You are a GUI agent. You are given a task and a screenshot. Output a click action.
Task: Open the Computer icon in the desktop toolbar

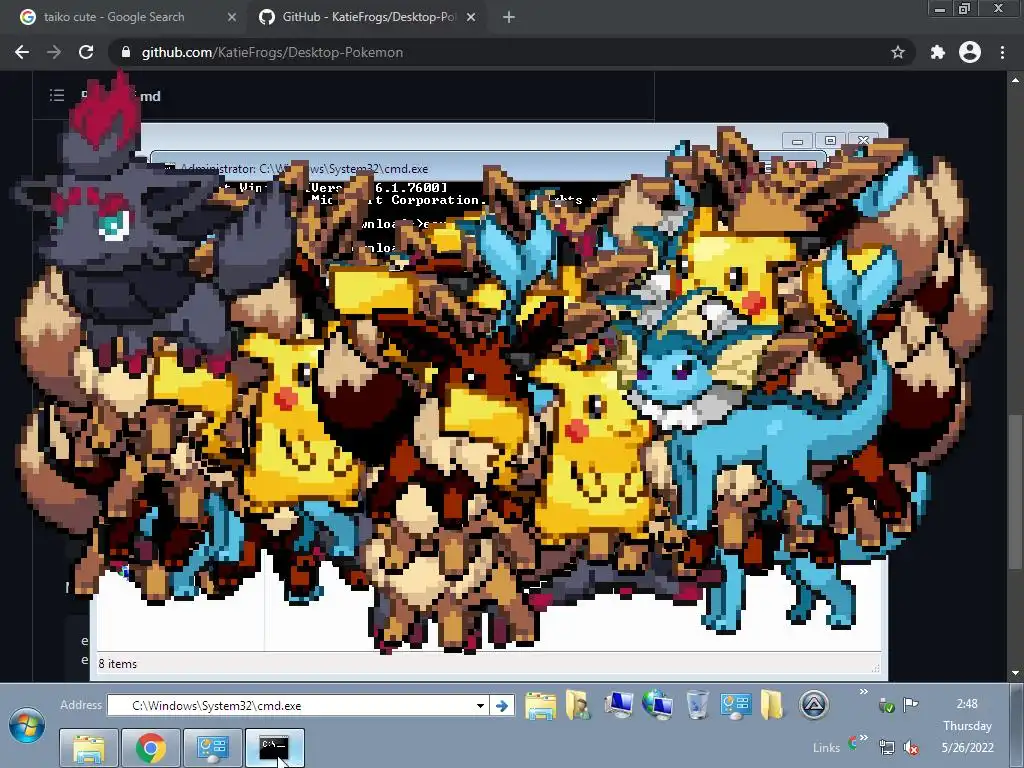[x=618, y=705]
